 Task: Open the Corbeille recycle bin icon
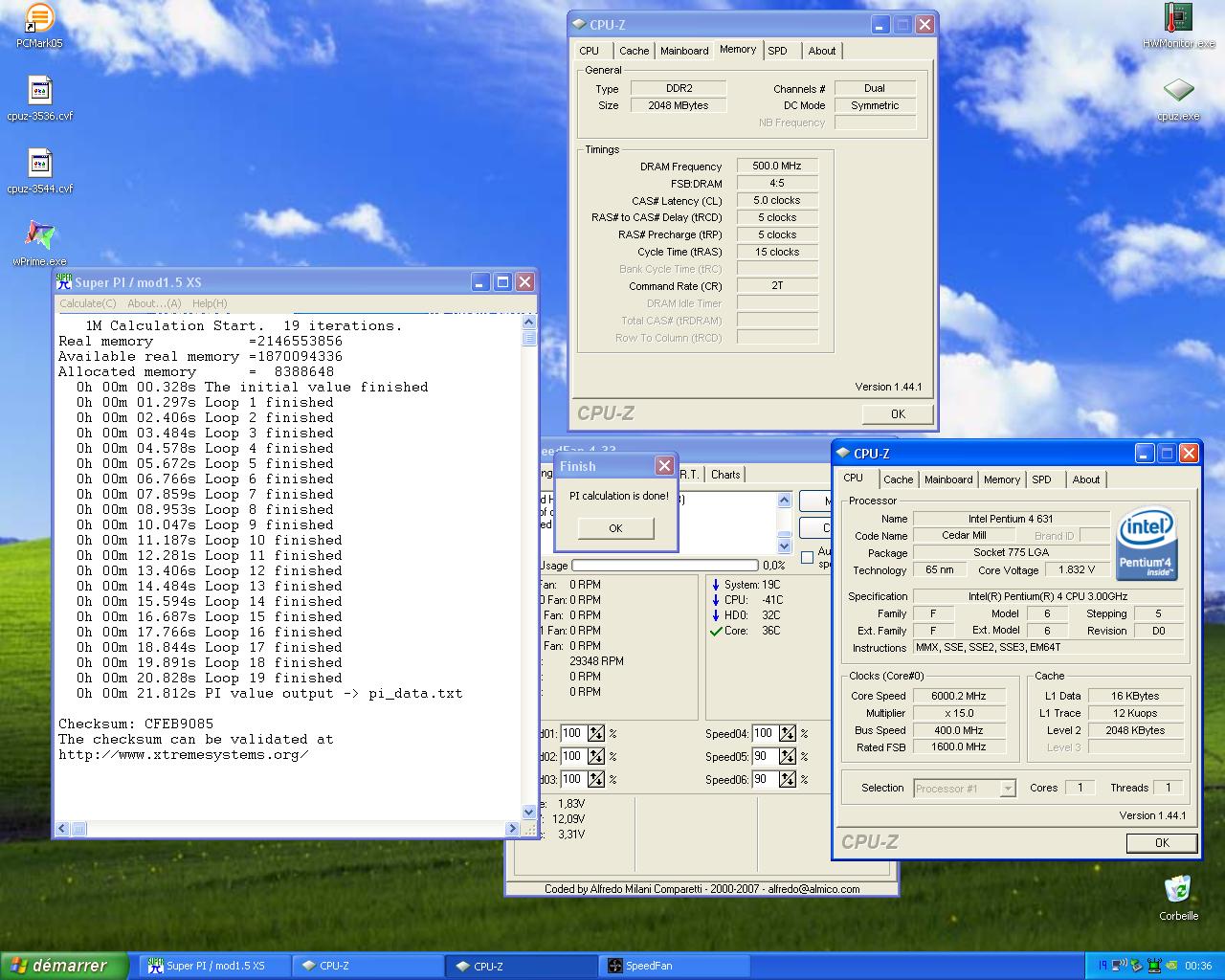[1178, 898]
